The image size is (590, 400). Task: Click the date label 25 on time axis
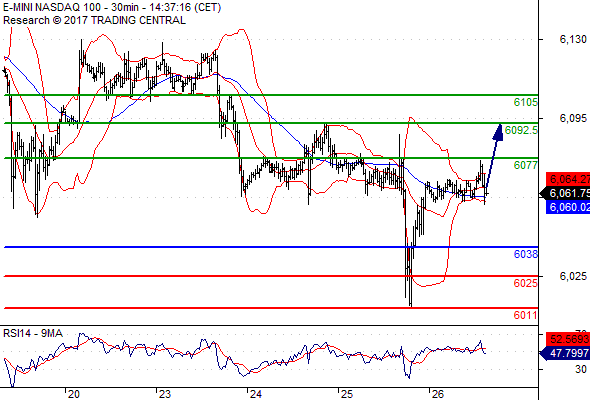(347, 394)
